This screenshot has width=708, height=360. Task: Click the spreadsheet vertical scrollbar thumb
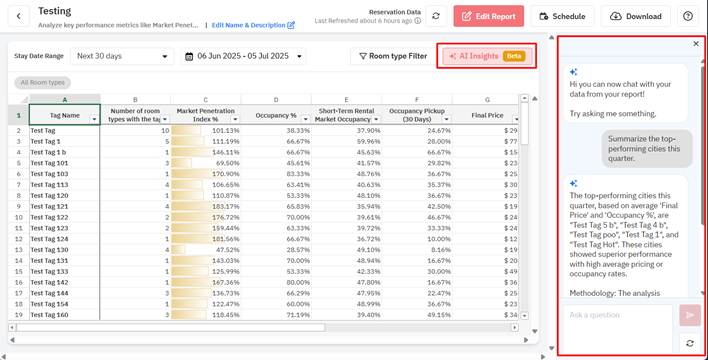tap(524, 124)
